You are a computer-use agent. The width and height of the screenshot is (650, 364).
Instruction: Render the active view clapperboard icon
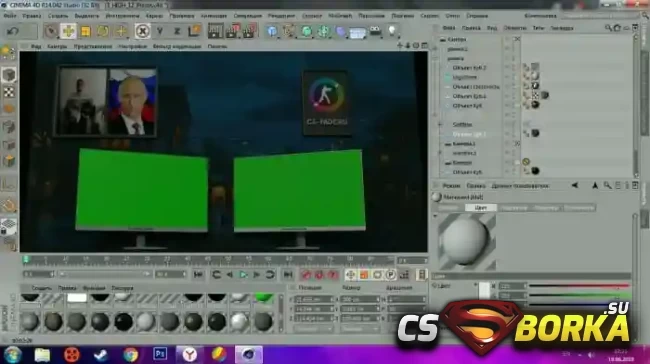(215, 31)
